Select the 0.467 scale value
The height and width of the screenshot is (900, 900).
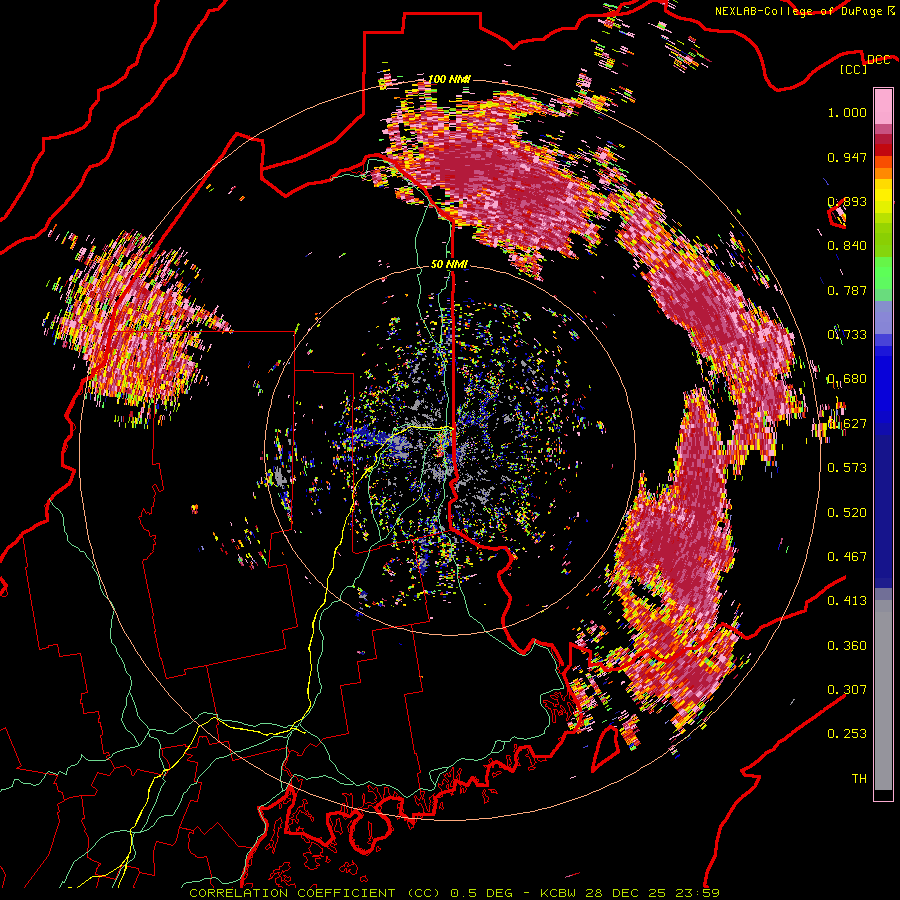coord(847,557)
